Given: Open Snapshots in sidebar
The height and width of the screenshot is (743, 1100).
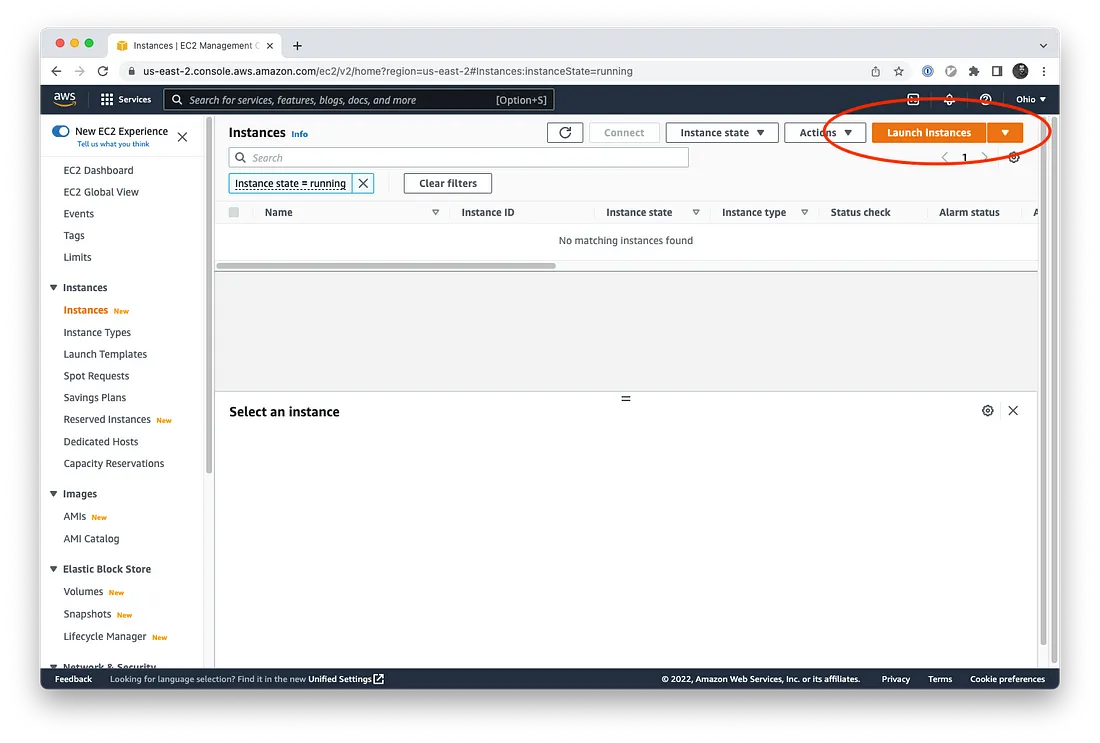Looking at the screenshot, I should pyautogui.click(x=87, y=614).
